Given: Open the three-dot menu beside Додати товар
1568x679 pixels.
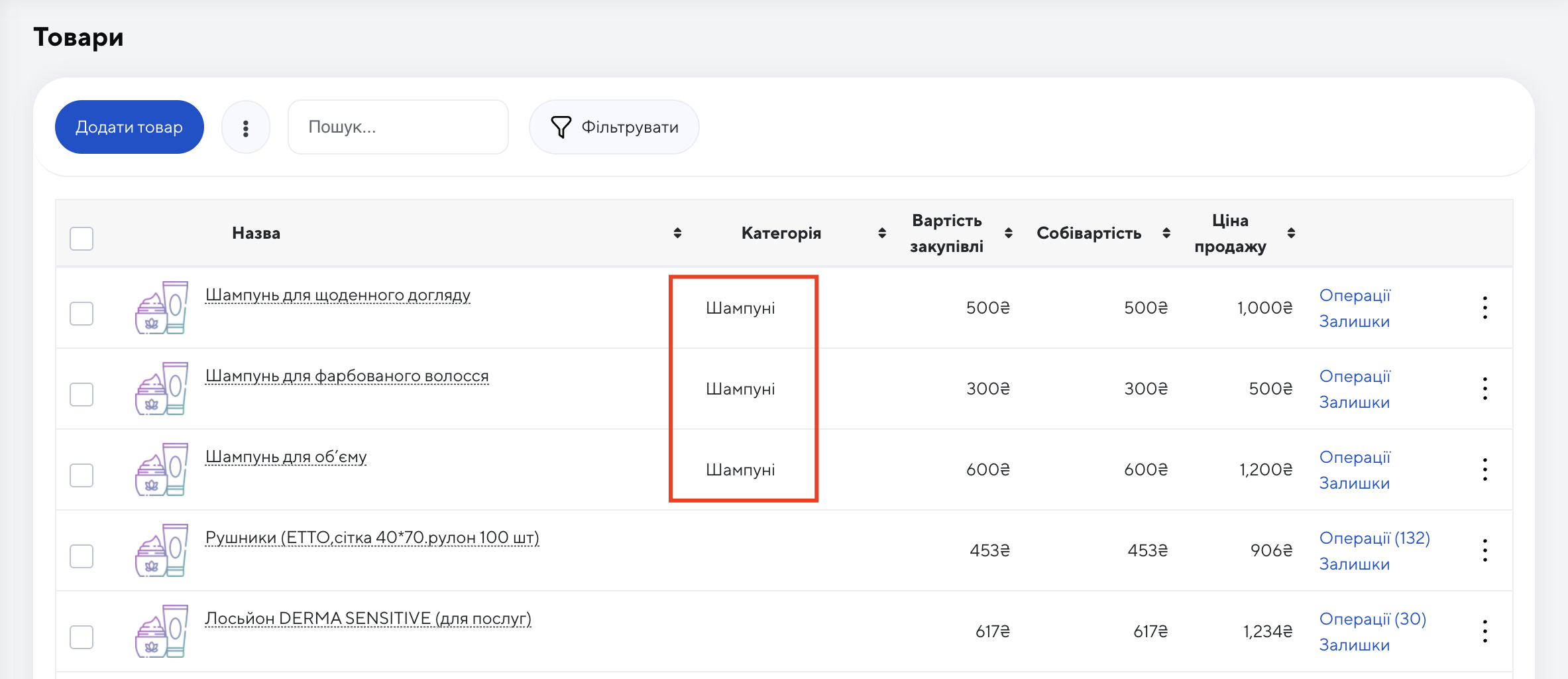Looking at the screenshot, I should (x=246, y=127).
